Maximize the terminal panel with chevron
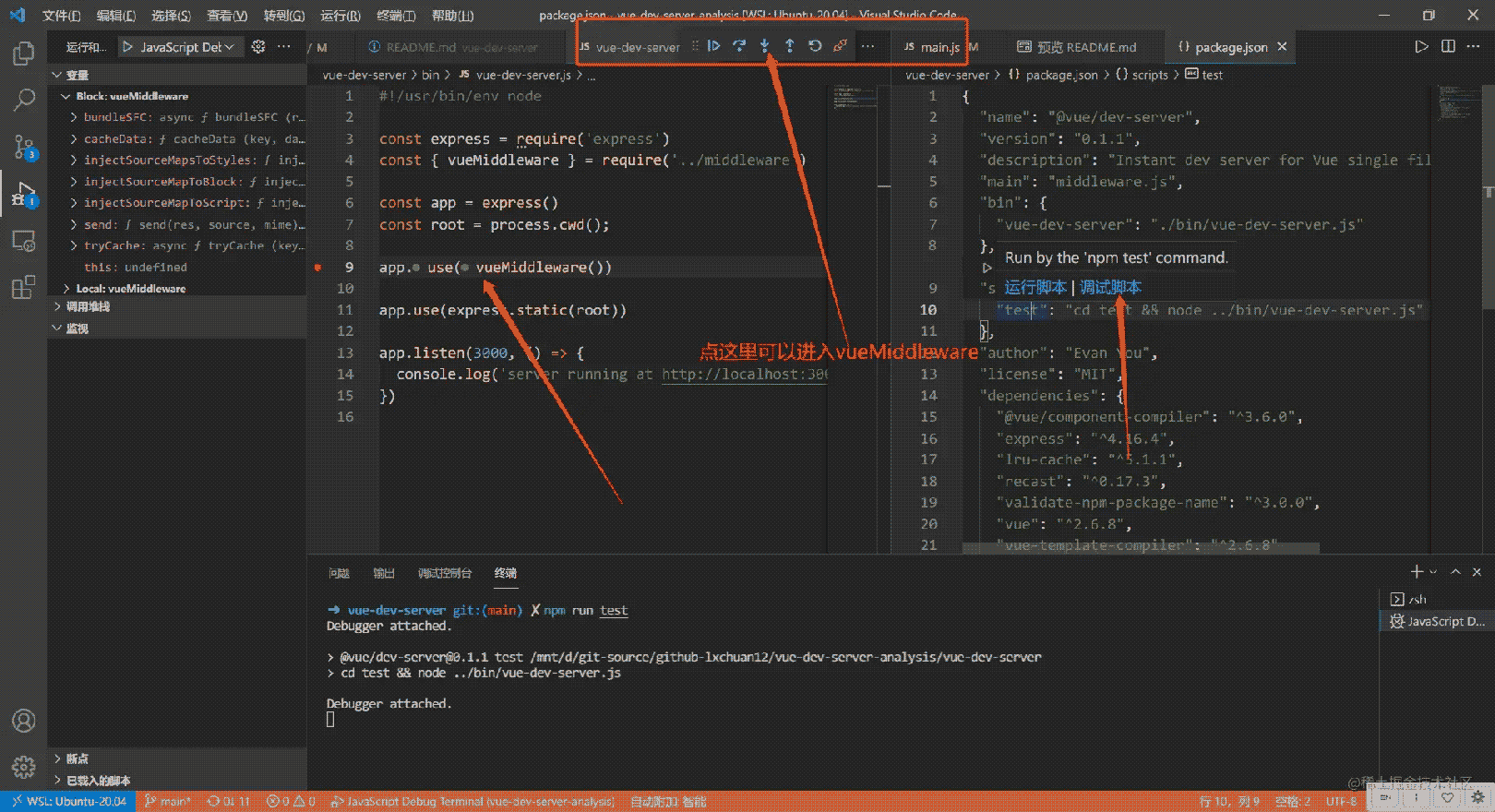 (1455, 572)
